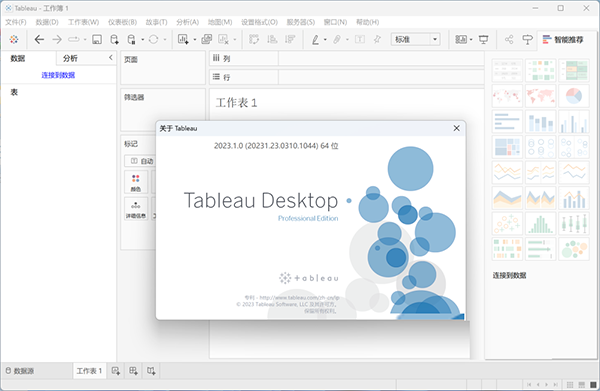Open the dropdown arrow beside clear sheet icon
600x391 pixels.
[x=235, y=39]
